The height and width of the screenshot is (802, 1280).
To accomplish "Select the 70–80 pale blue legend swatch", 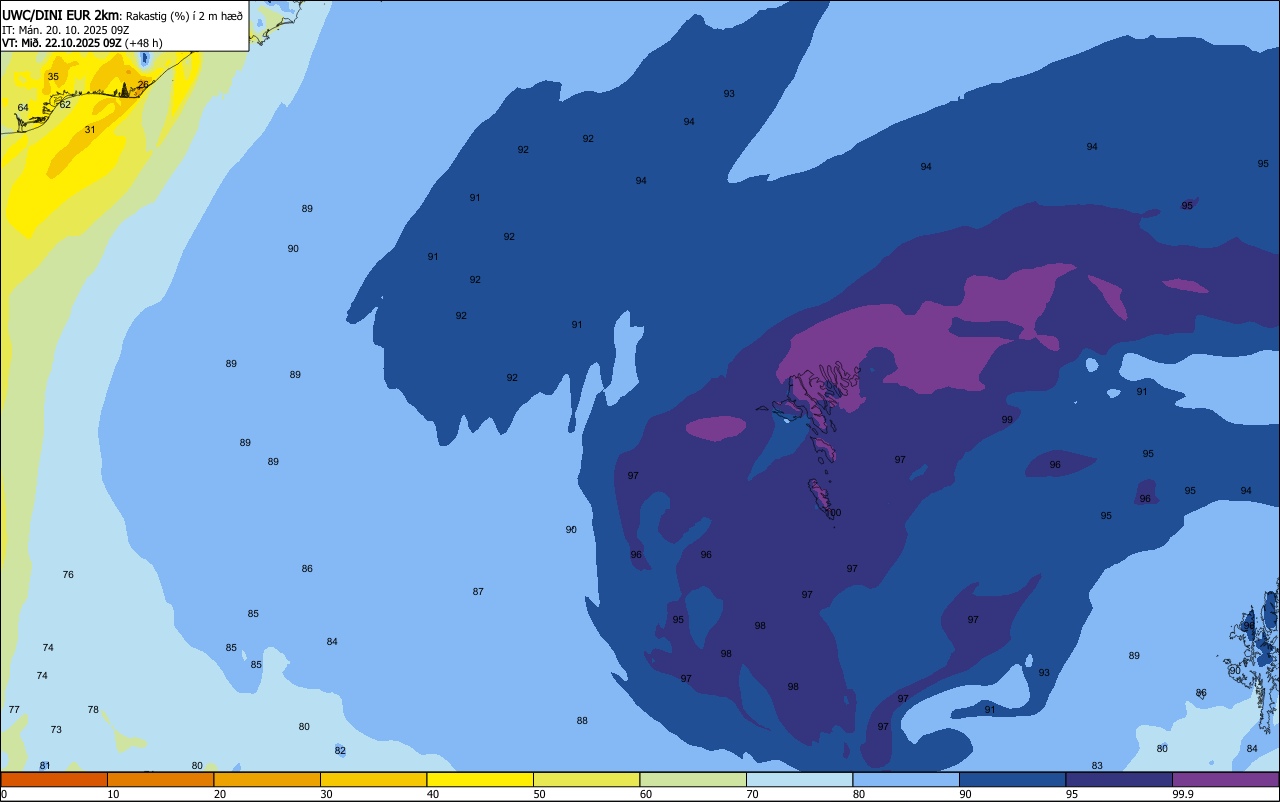I will [799, 779].
